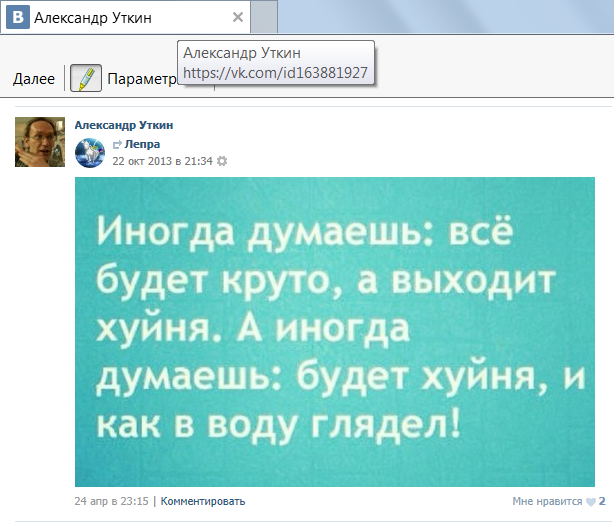Screen dimensions: 614x522
Task: Open a new tab button
Action: pyautogui.click(x=264, y=17)
